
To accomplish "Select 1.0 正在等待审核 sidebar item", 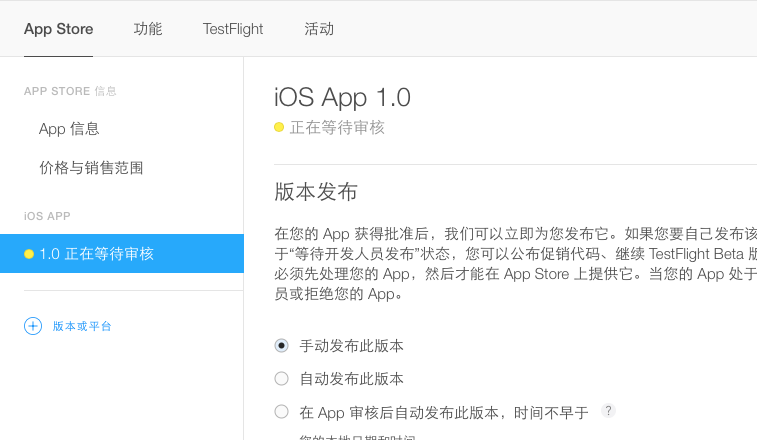I will [x=122, y=254].
